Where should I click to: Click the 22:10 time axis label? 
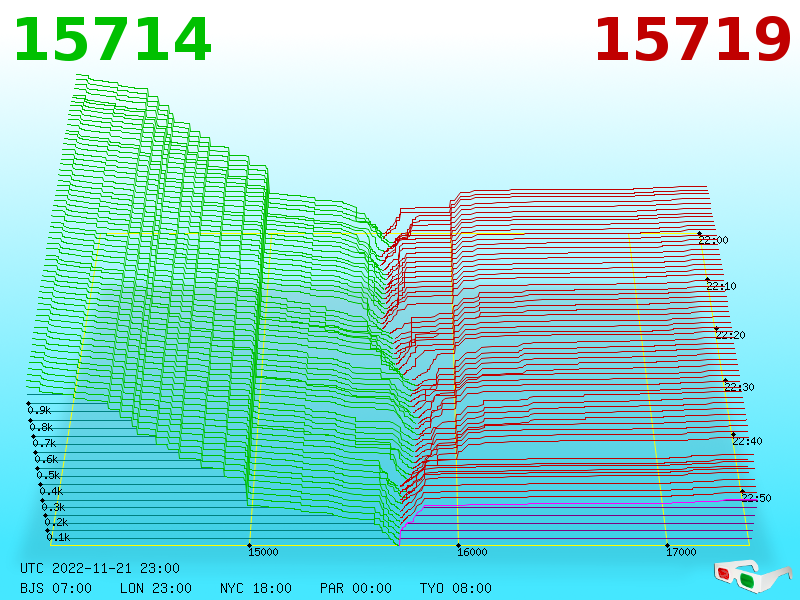[721, 286]
